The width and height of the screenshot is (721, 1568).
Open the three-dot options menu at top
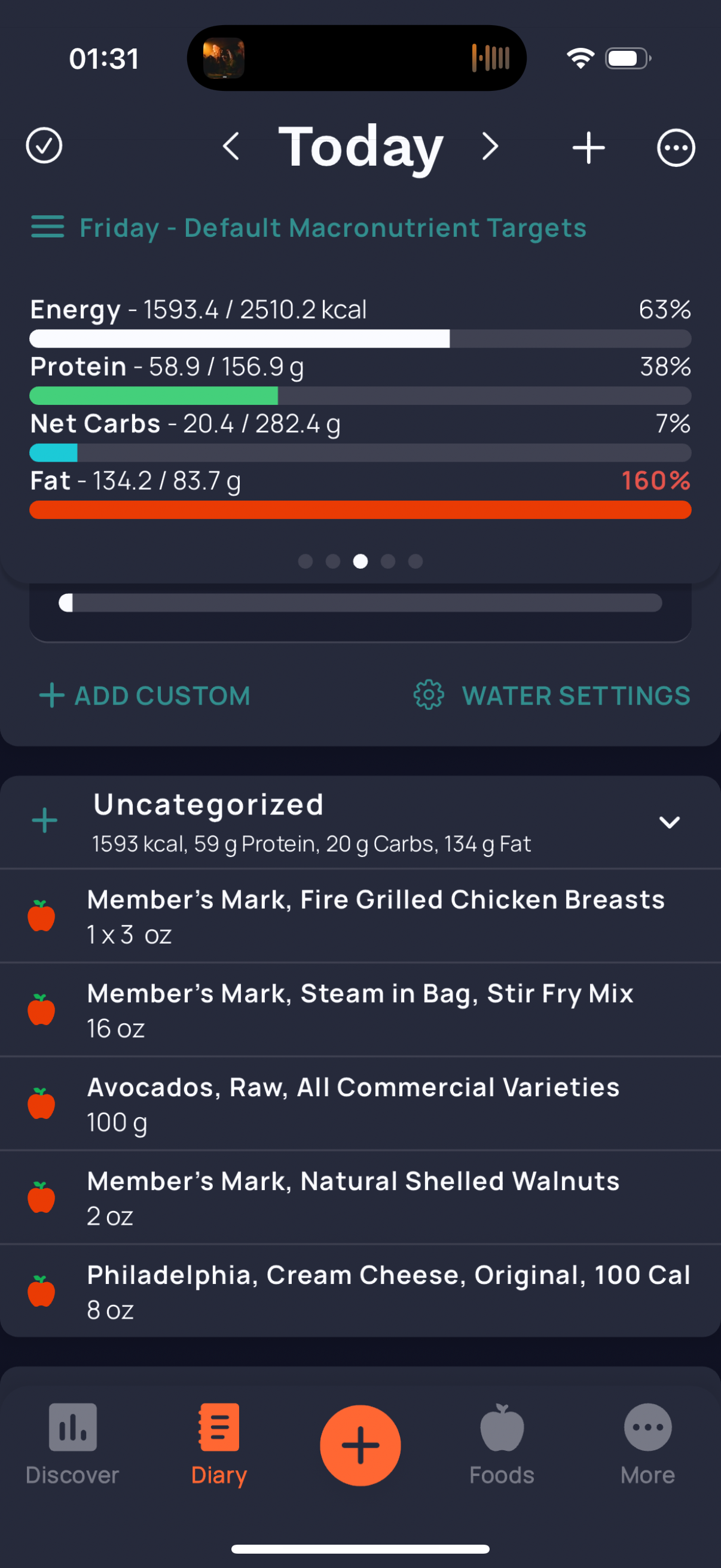coord(676,147)
